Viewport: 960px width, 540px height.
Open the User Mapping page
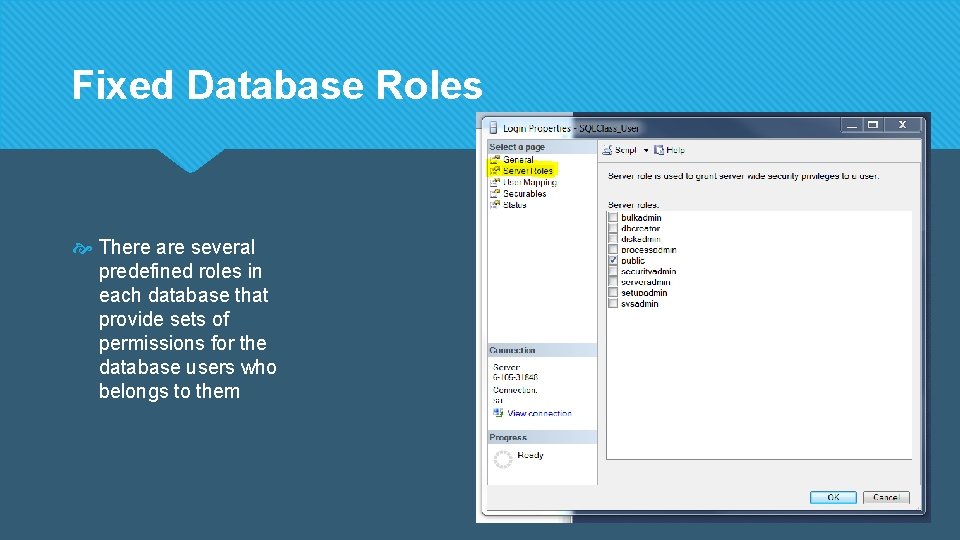tap(530, 182)
